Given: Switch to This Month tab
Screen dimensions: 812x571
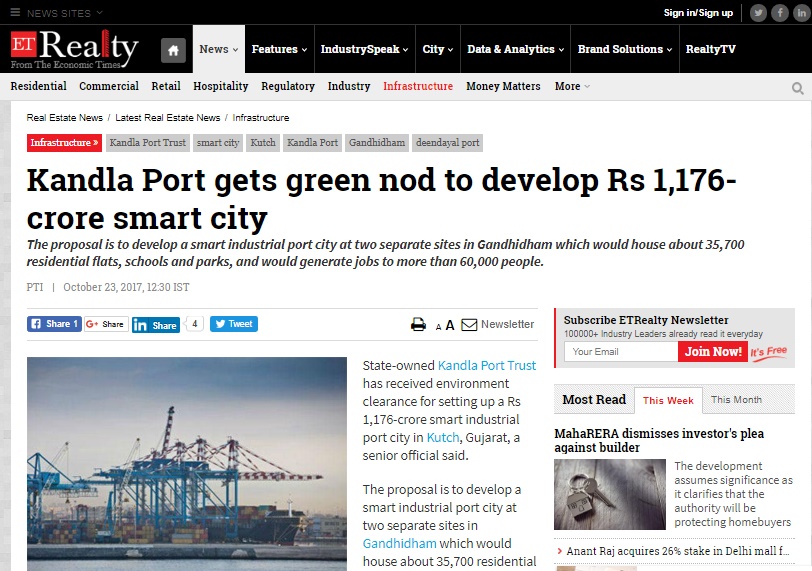Looking at the screenshot, I should (x=736, y=400).
